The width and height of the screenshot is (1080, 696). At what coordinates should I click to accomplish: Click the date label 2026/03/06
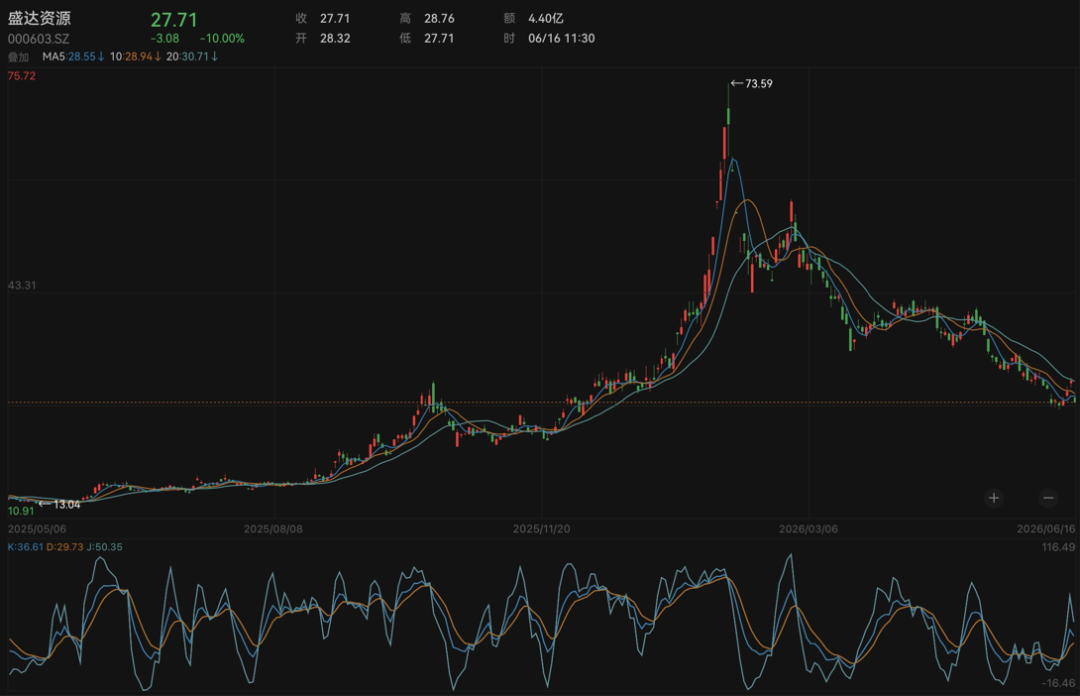(809, 529)
